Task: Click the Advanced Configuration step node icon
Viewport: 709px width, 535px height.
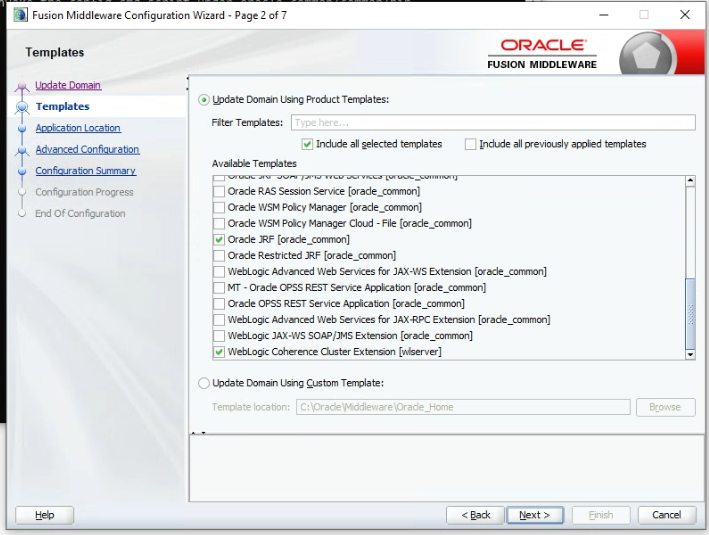Action: pos(22,150)
